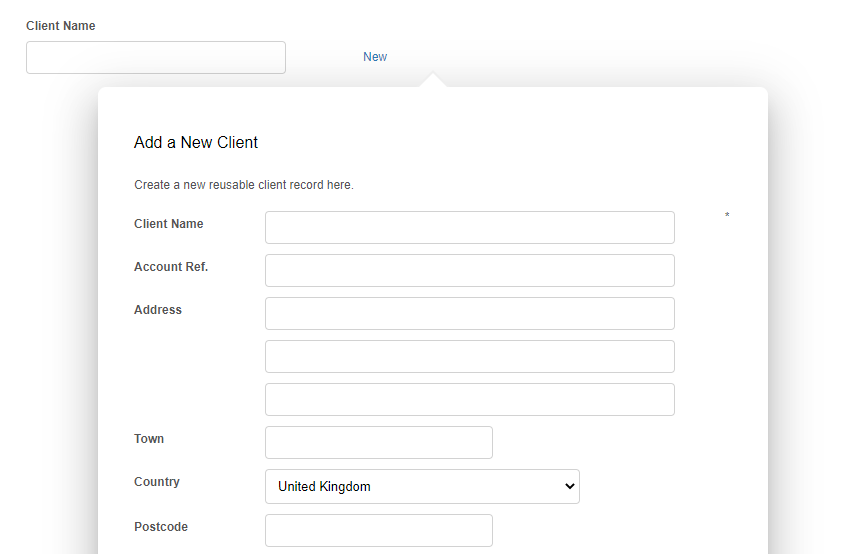The height and width of the screenshot is (554, 851).
Task: Click the New client link
Action: (375, 57)
